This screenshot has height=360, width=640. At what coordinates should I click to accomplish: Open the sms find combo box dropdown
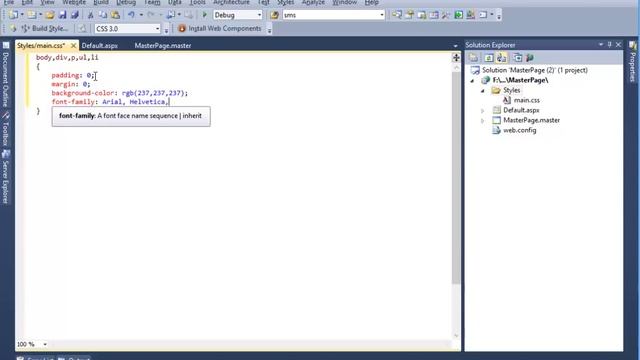(382, 15)
